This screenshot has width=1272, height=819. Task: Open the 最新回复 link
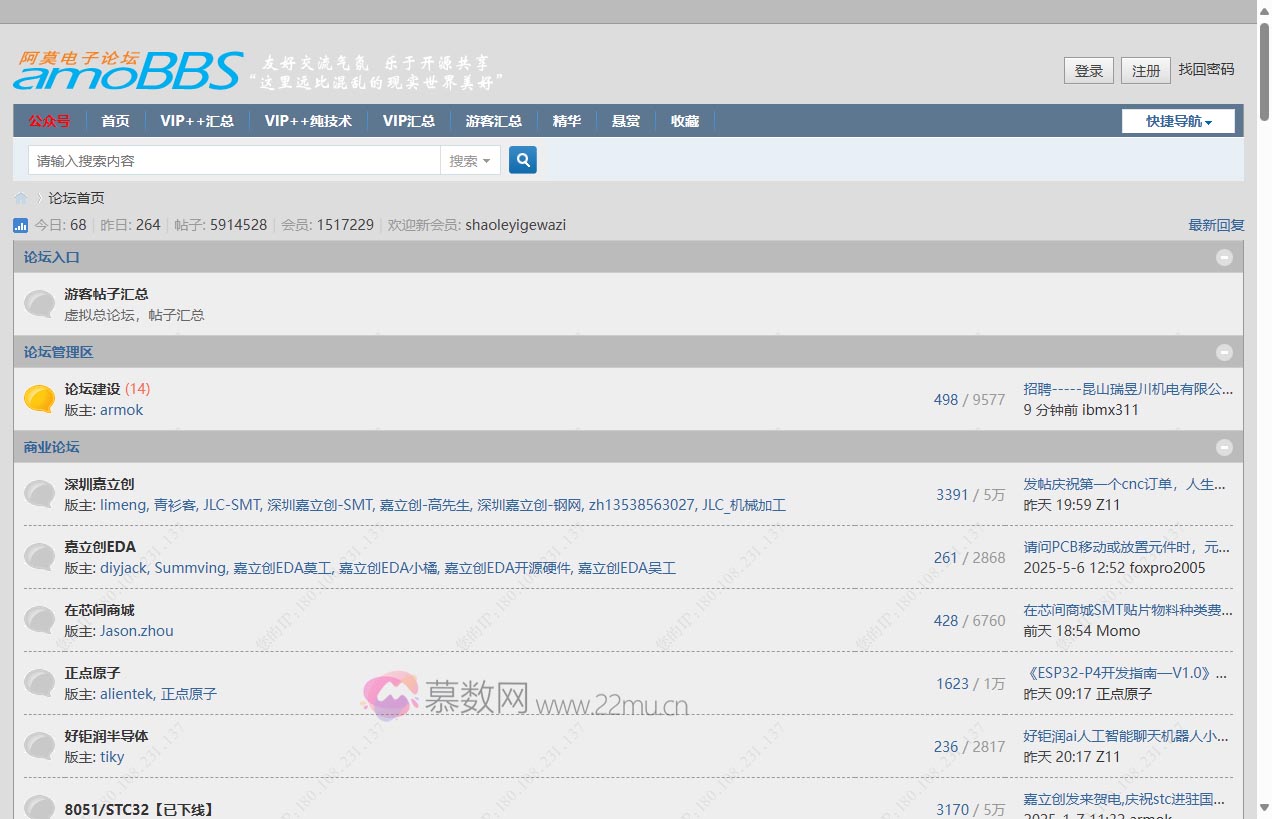coord(1216,225)
